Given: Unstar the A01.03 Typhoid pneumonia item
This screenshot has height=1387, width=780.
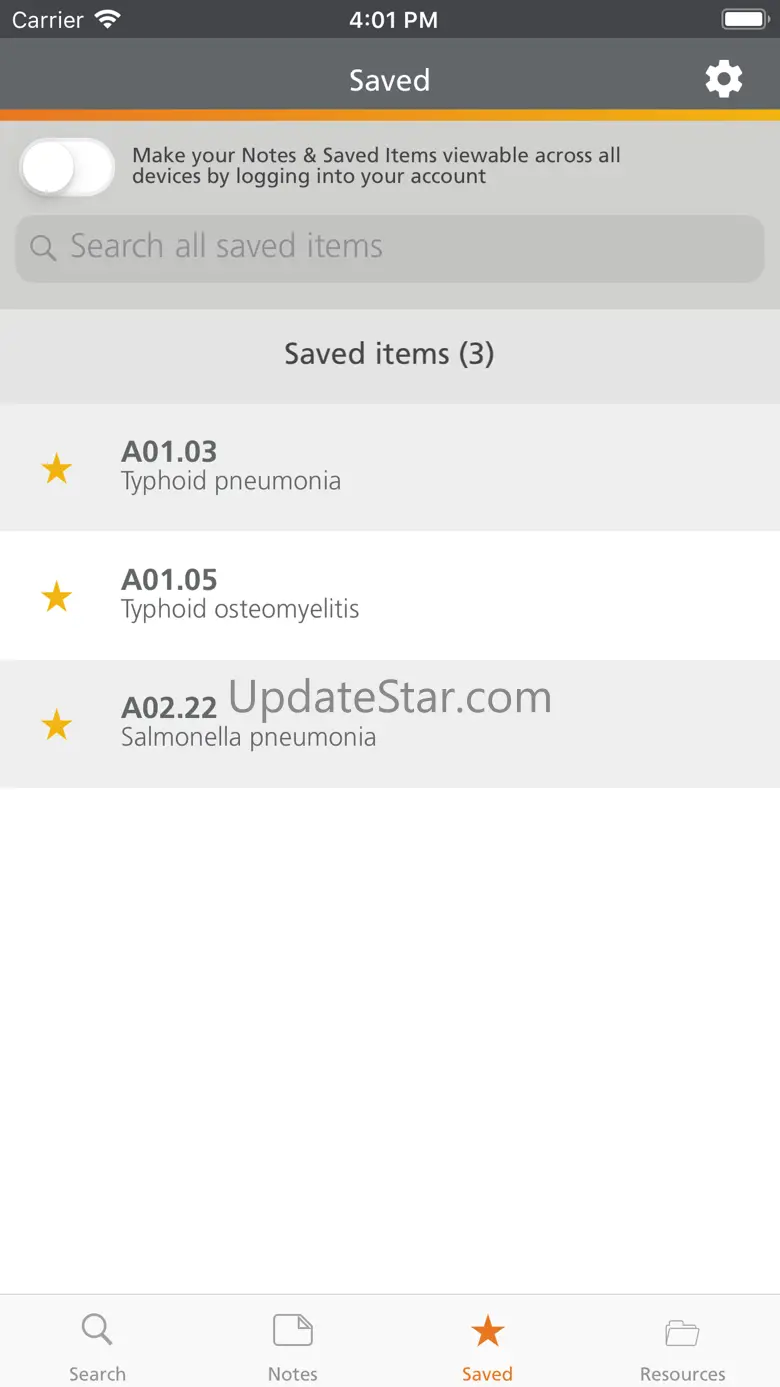Looking at the screenshot, I should tap(57, 467).
